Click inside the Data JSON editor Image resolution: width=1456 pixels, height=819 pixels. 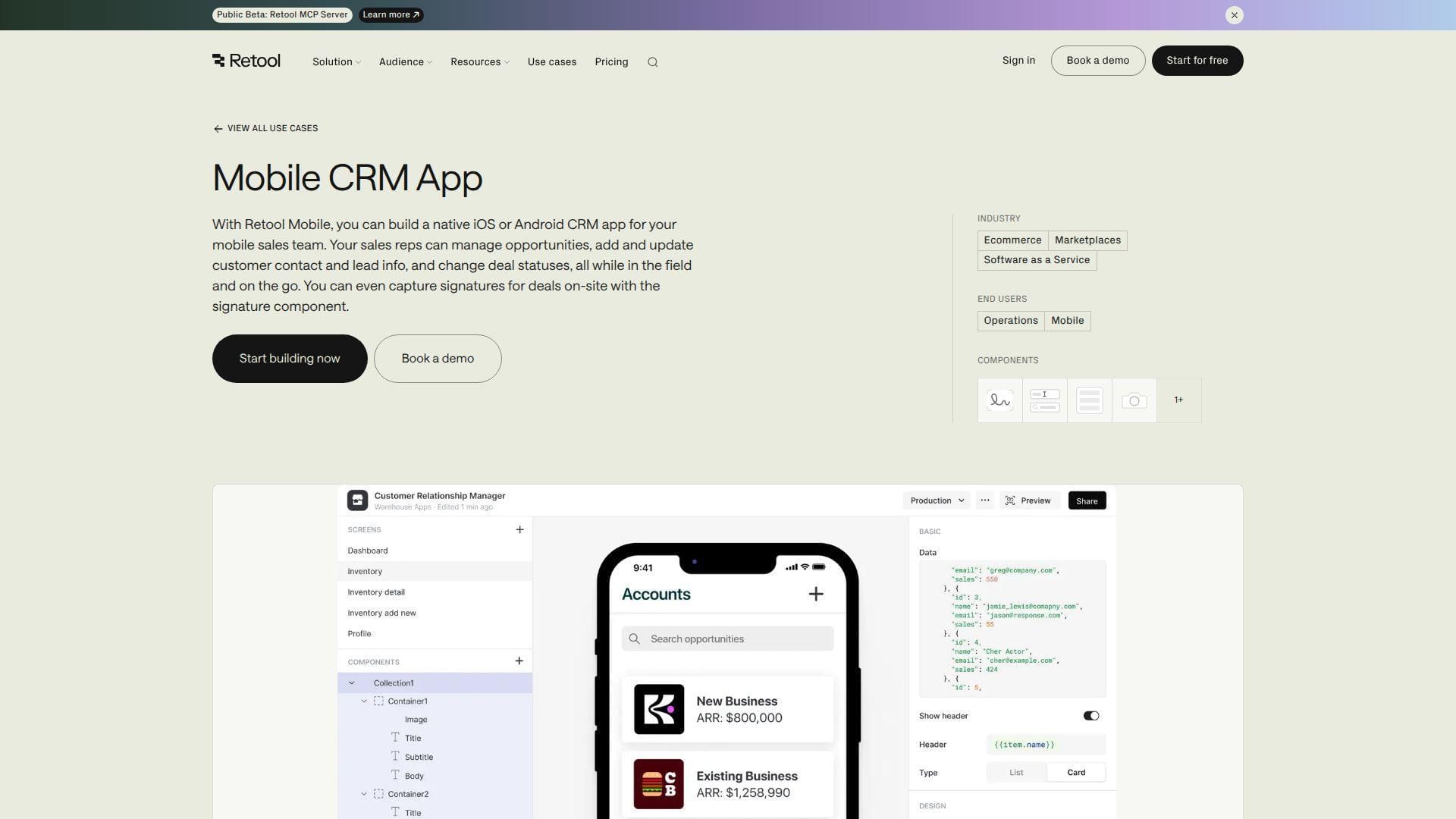click(1012, 629)
